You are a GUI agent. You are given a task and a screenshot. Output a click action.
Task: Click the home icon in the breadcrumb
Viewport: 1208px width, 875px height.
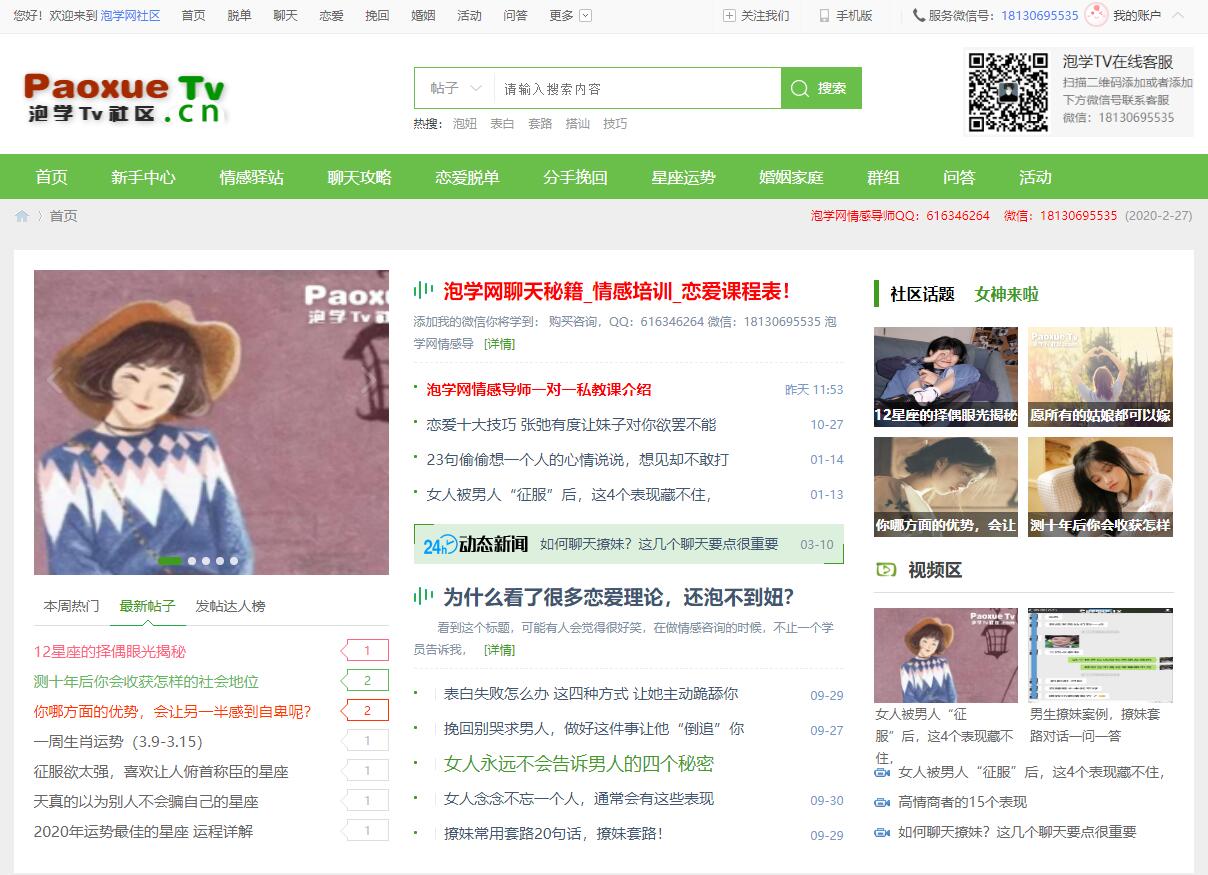point(22,216)
